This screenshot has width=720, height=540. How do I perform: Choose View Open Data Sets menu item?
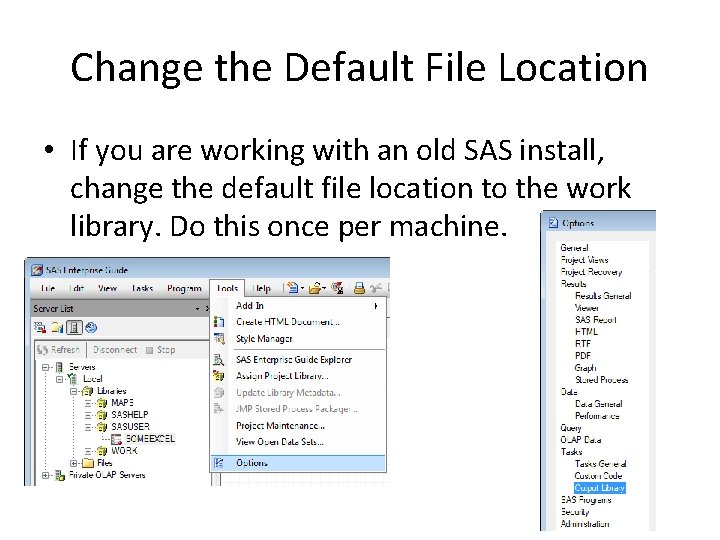coord(280,442)
